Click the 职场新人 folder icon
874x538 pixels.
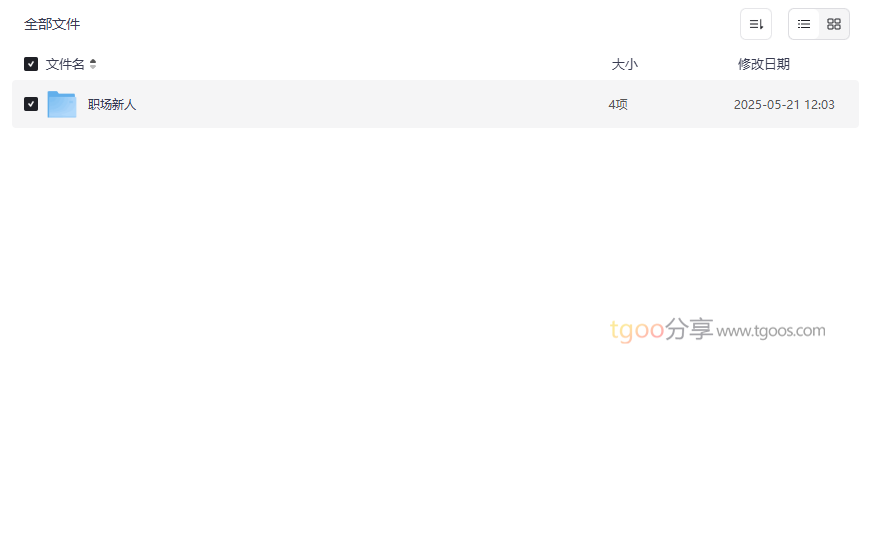(62, 104)
